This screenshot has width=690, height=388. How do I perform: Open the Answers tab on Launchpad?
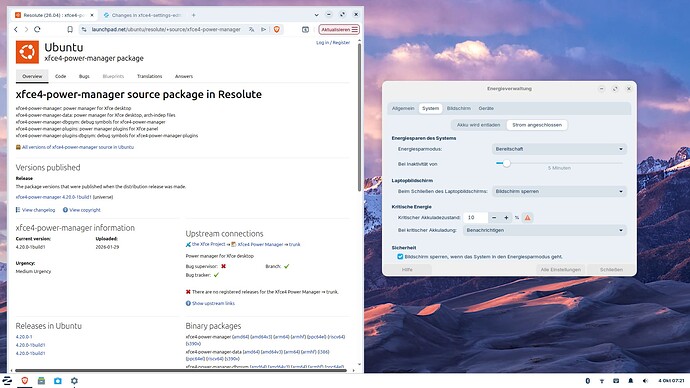tap(184, 76)
